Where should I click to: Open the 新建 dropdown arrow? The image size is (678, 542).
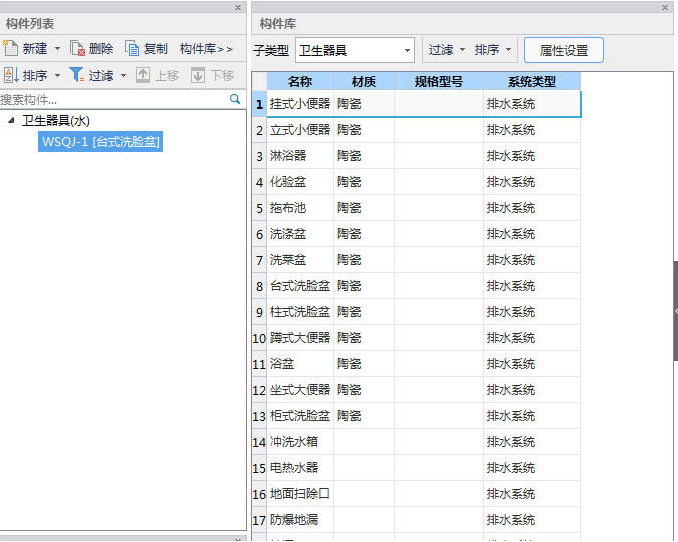click(57, 49)
